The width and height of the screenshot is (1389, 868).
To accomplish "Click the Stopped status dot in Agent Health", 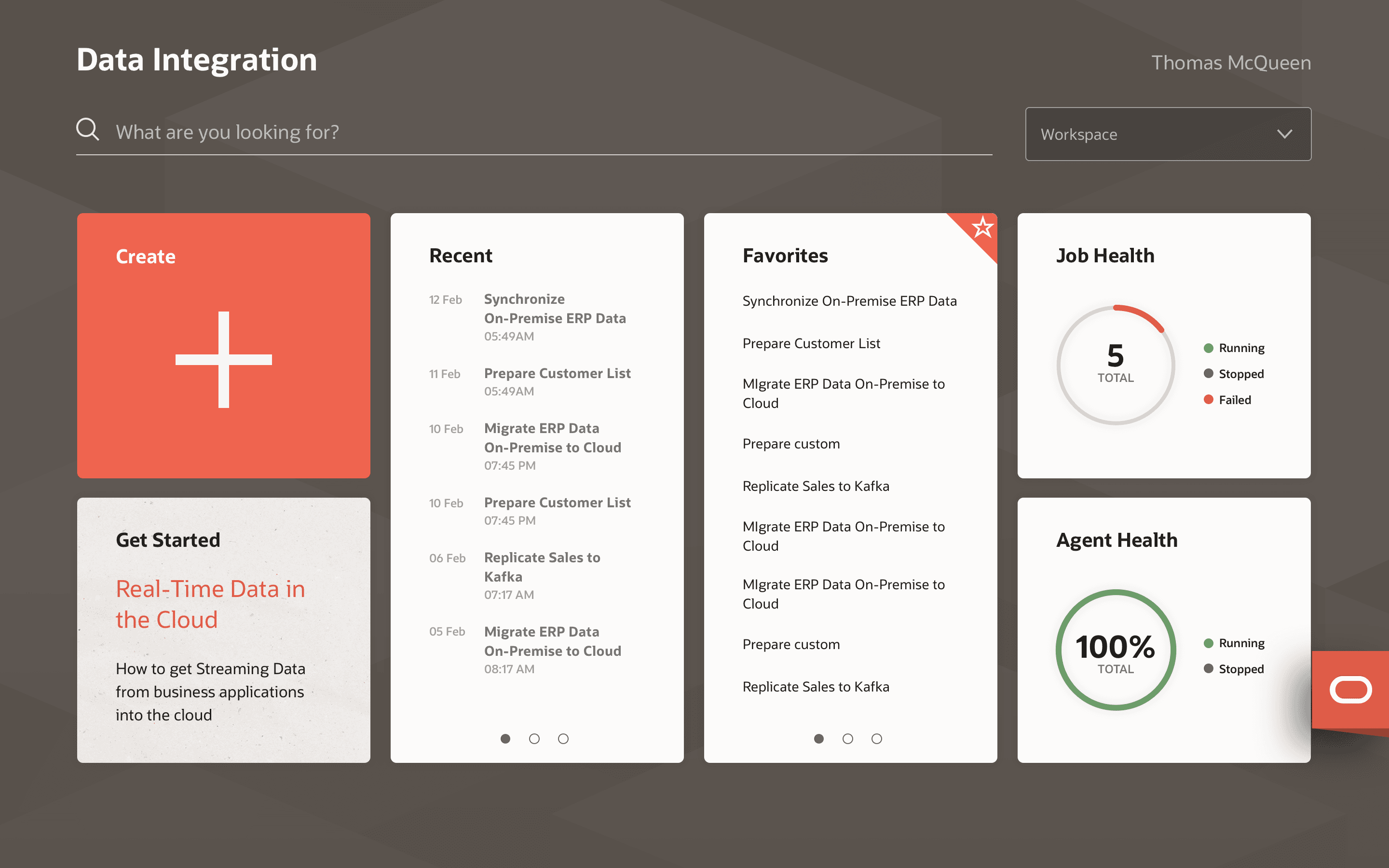I will (x=1209, y=669).
